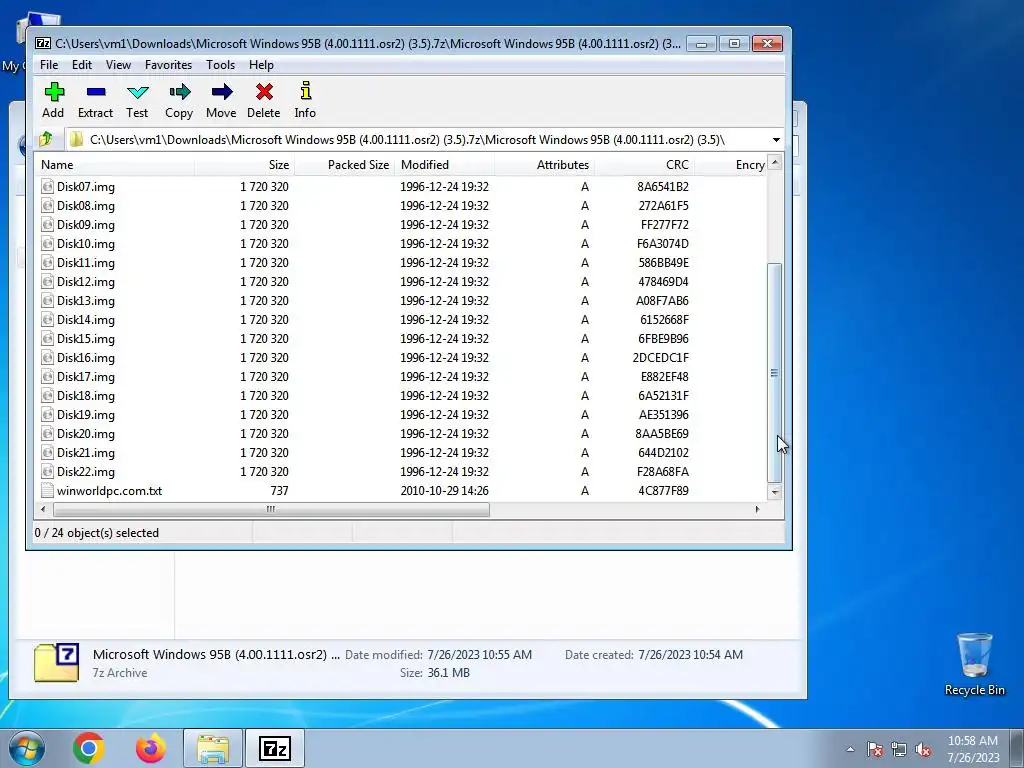The width and height of the screenshot is (1024, 768).
Task: Click the winworldpc.com.txt file icon
Action: coord(47,490)
